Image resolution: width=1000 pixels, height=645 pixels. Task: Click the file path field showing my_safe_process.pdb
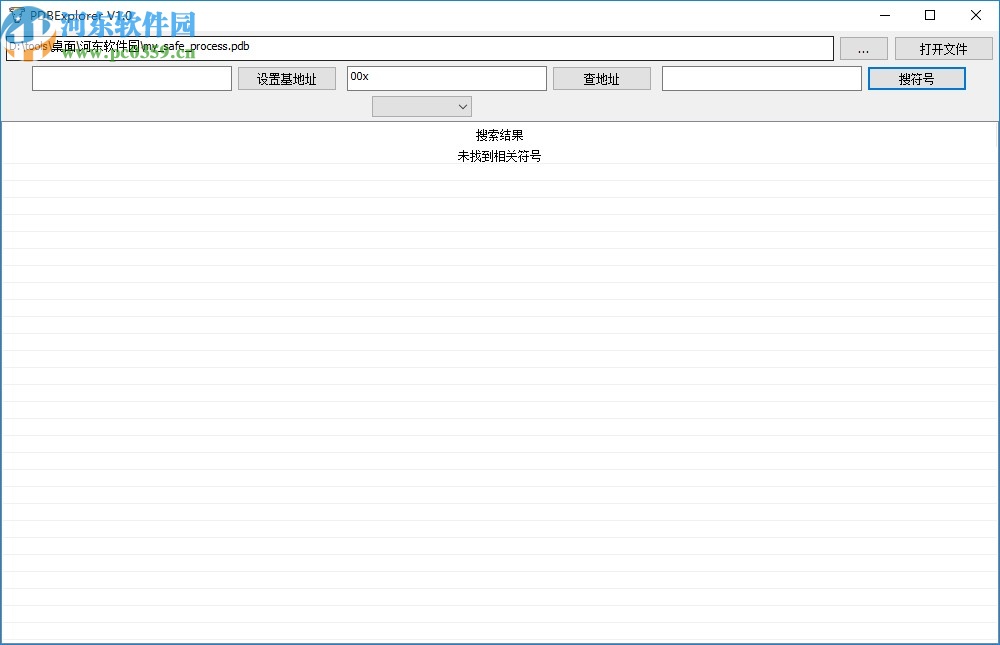[420, 47]
